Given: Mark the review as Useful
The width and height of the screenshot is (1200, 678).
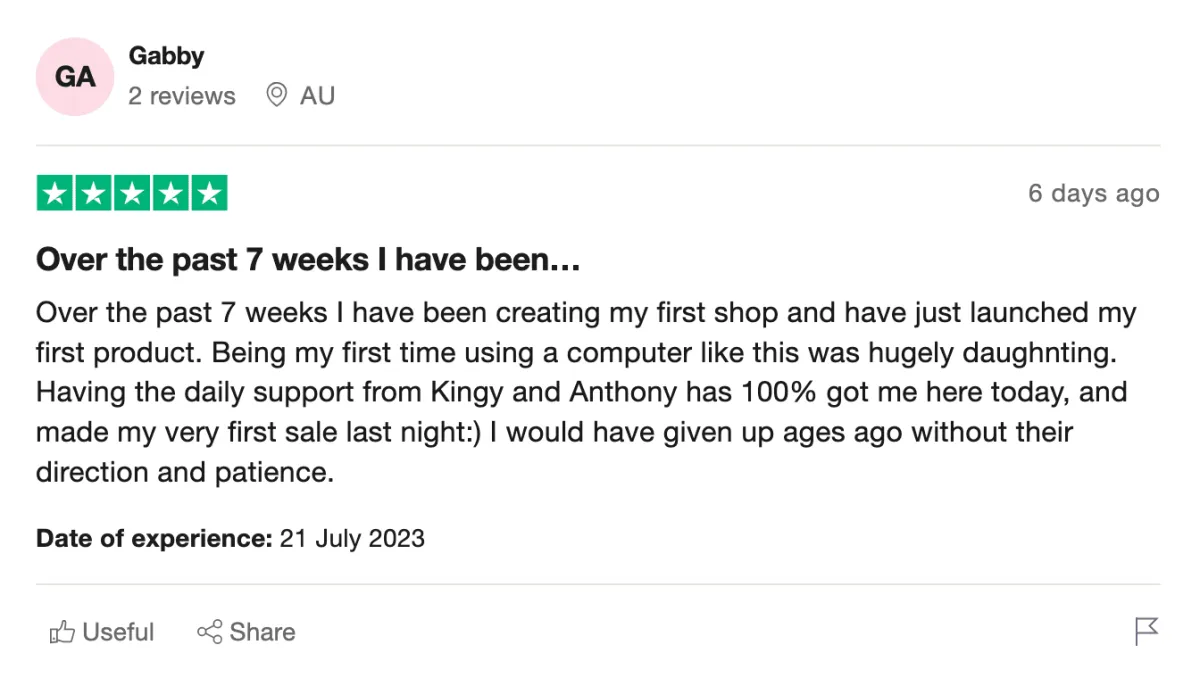Looking at the screenshot, I should click(x=118, y=632).
